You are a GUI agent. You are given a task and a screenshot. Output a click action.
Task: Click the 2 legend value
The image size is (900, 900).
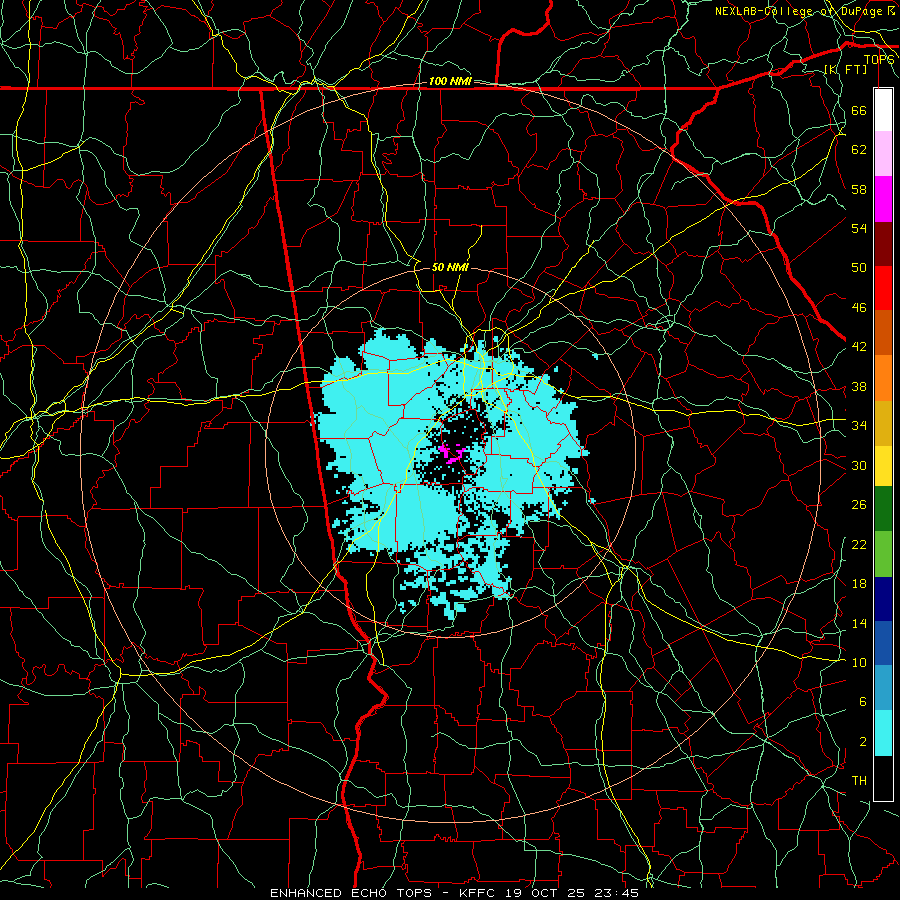pos(862,742)
